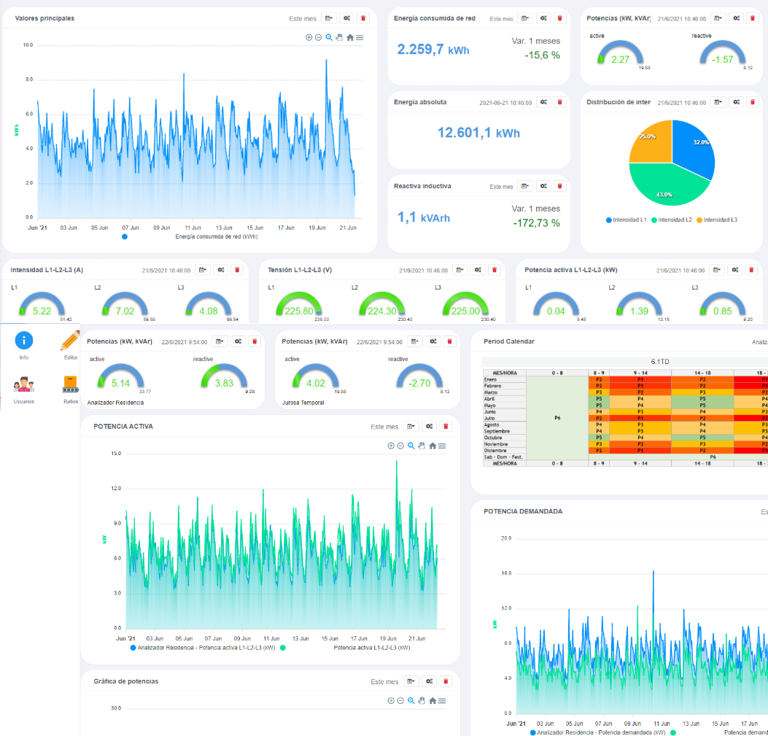Open the Usuarios people icon
Viewport: 768px width, 736px height.
[24, 385]
